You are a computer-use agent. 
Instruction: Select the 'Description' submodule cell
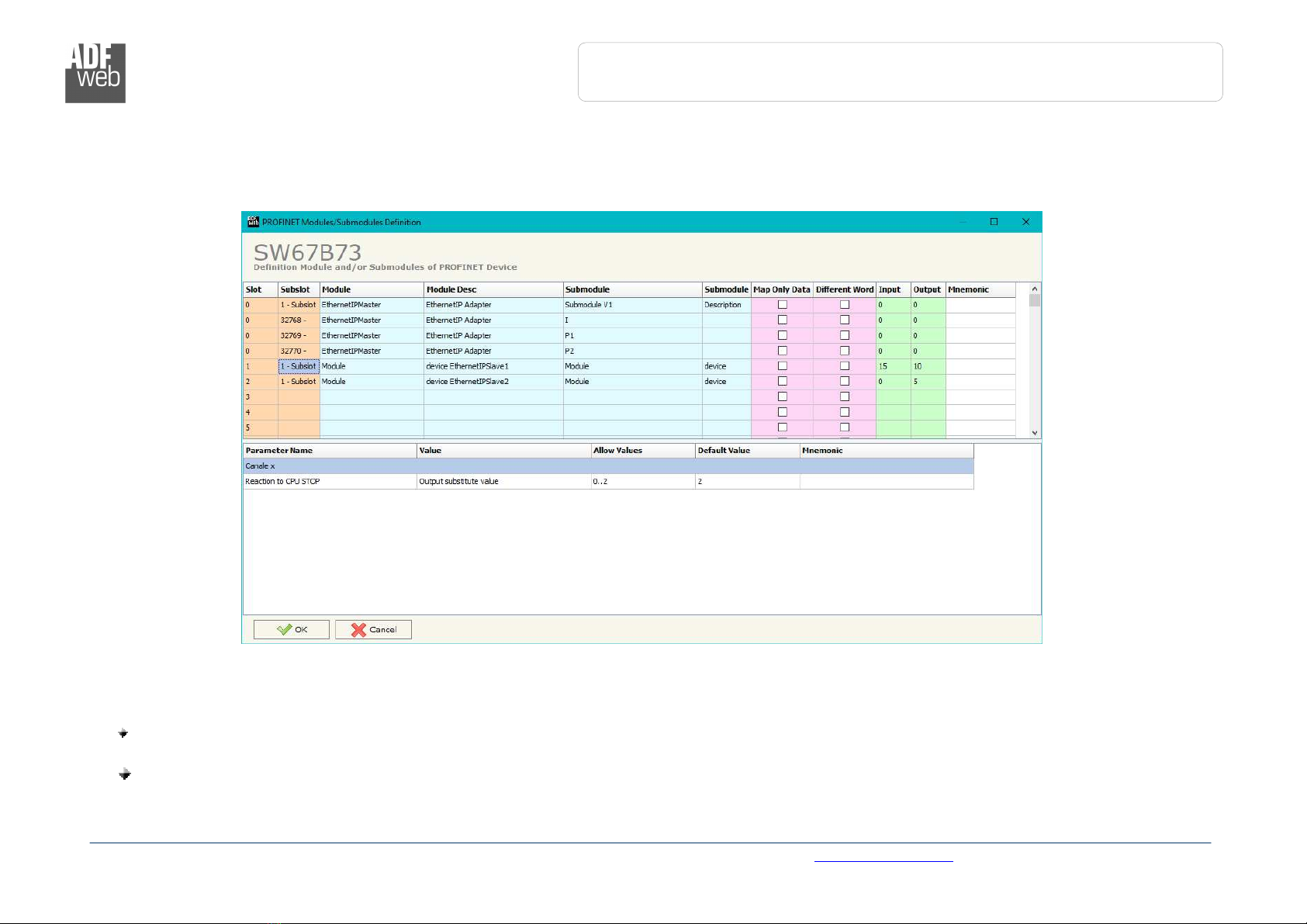pyautogui.click(x=726, y=305)
